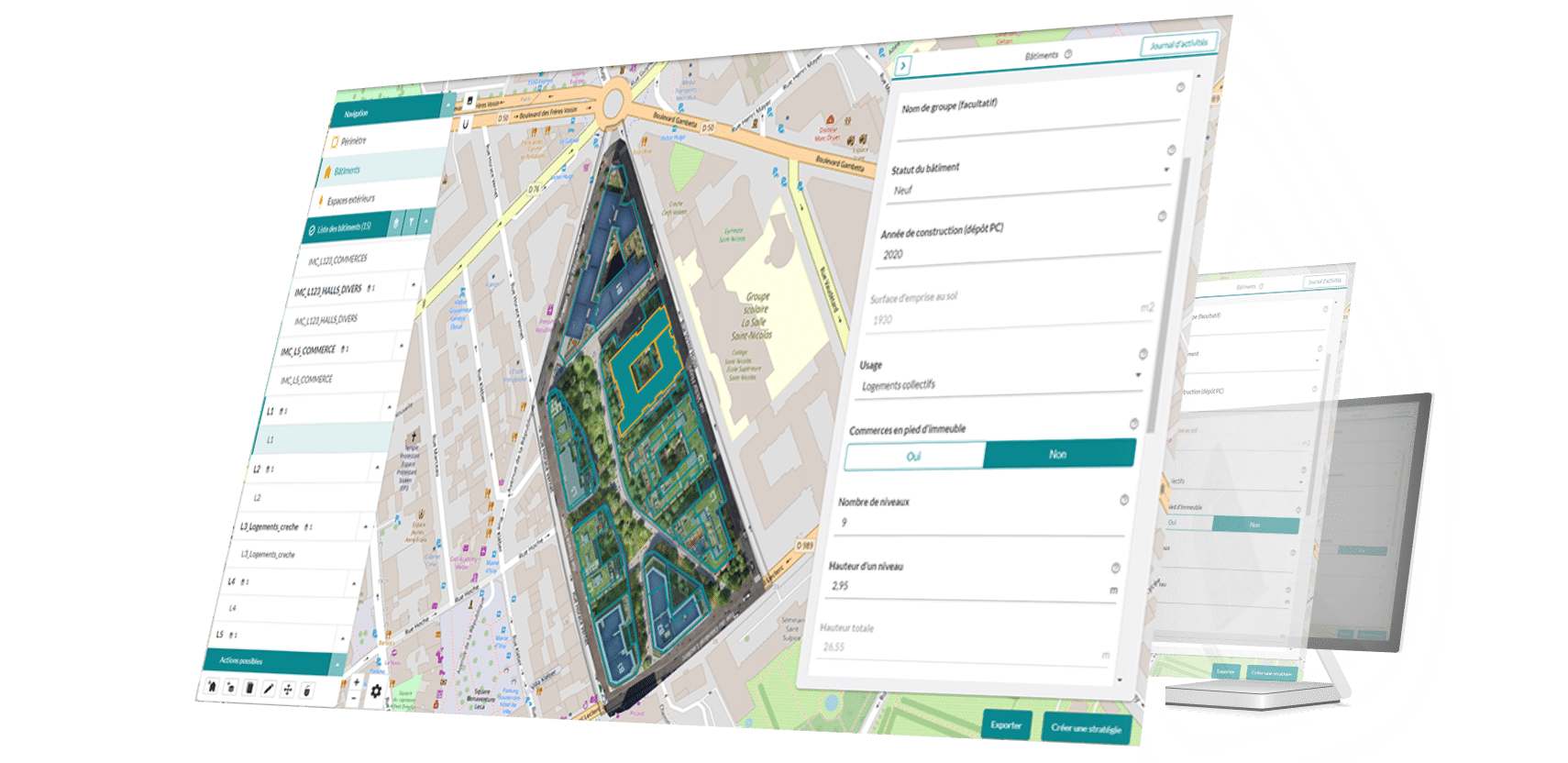Open Périmètre in Navigation
Image resolution: width=1568 pixels, height=763 pixels.
[389, 139]
